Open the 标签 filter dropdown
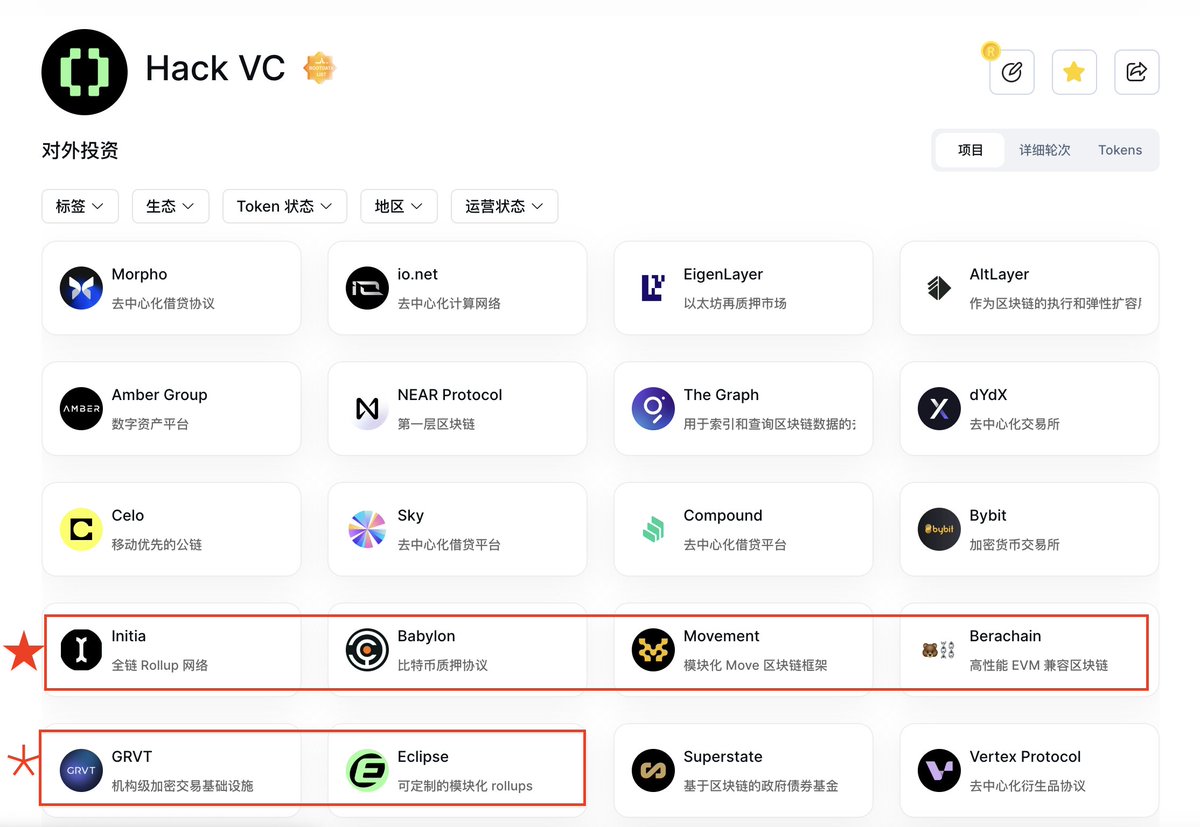 [80, 206]
